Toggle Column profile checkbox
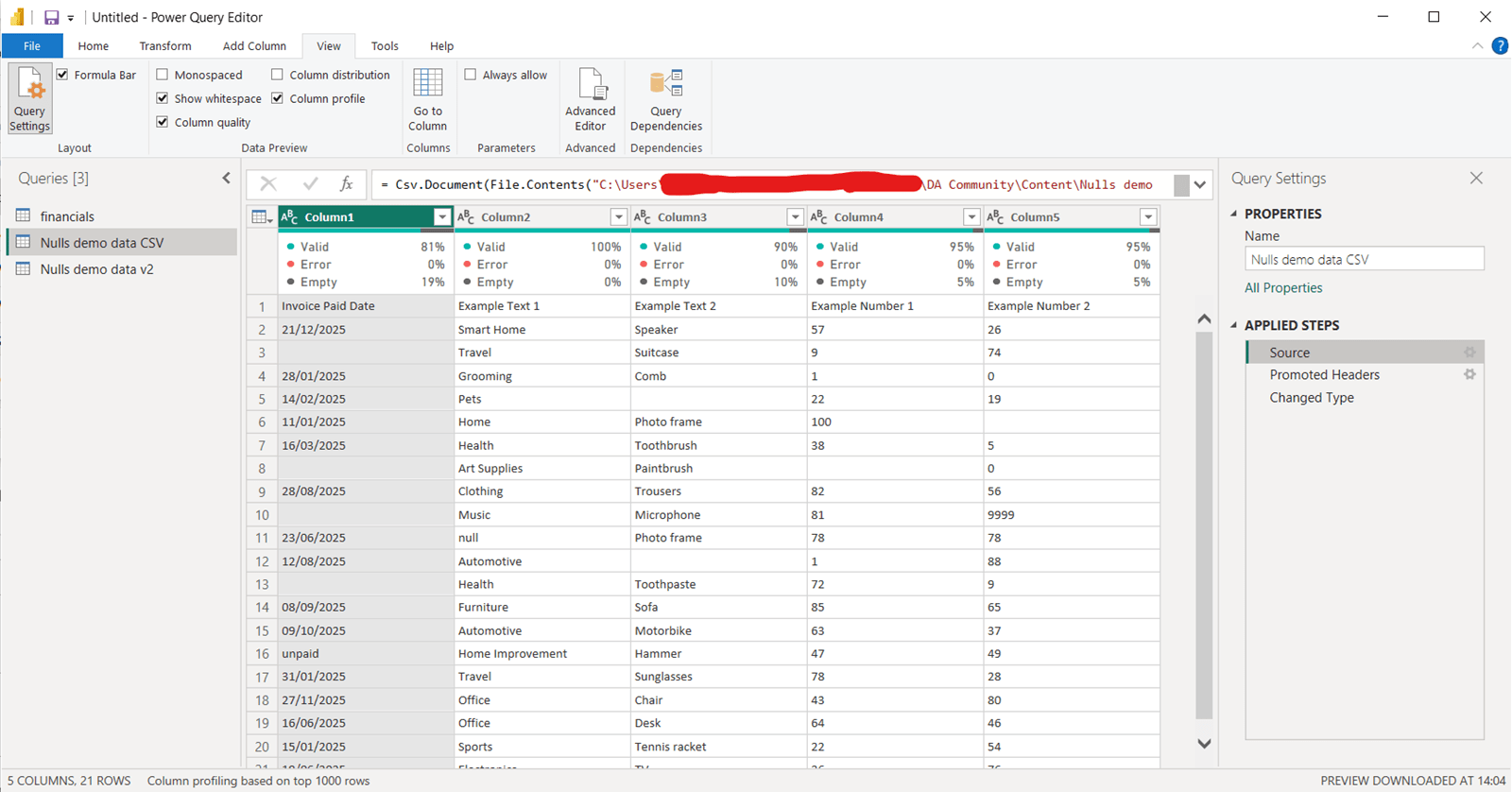The height and width of the screenshot is (792, 1512). (x=277, y=98)
